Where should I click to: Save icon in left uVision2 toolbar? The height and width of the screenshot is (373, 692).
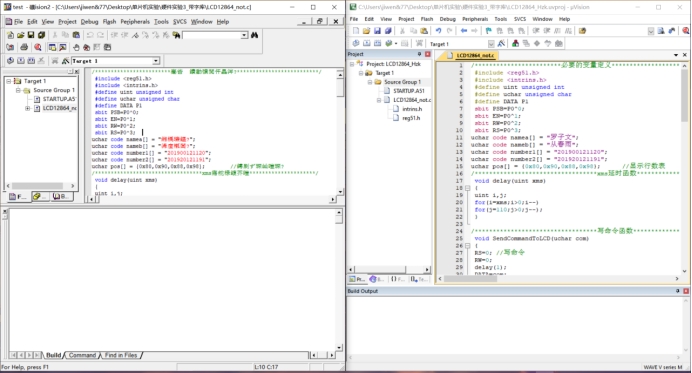tap(30, 35)
